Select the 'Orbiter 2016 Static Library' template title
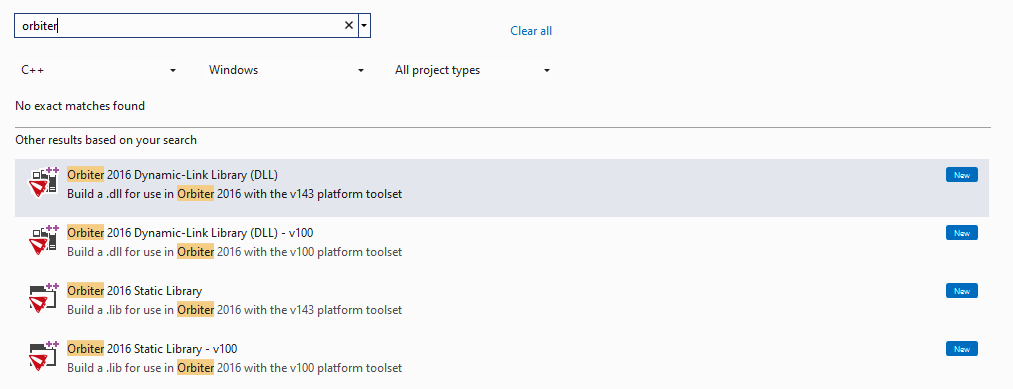 point(134,291)
